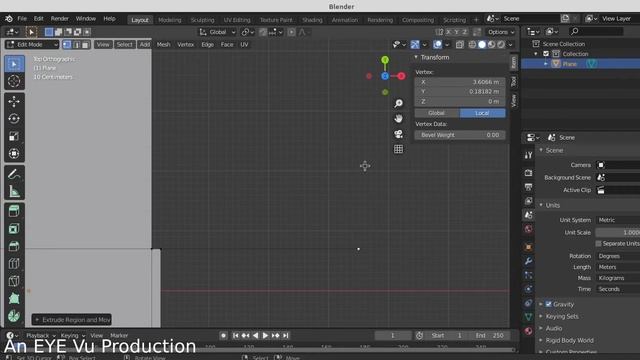
Task: Open the Mesh menu
Action: 163,44
